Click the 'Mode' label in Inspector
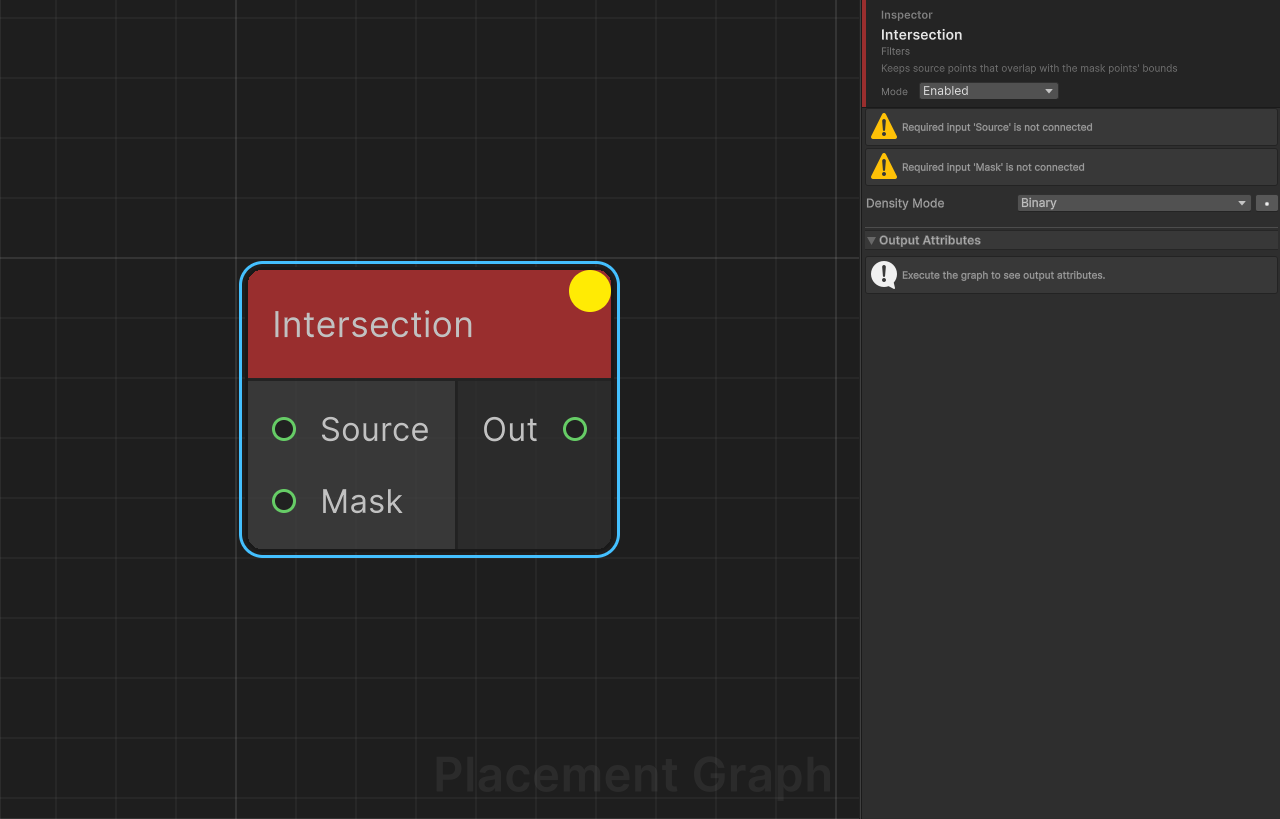Image resolution: width=1280 pixels, height=819 pixels. tap(894, 91)
